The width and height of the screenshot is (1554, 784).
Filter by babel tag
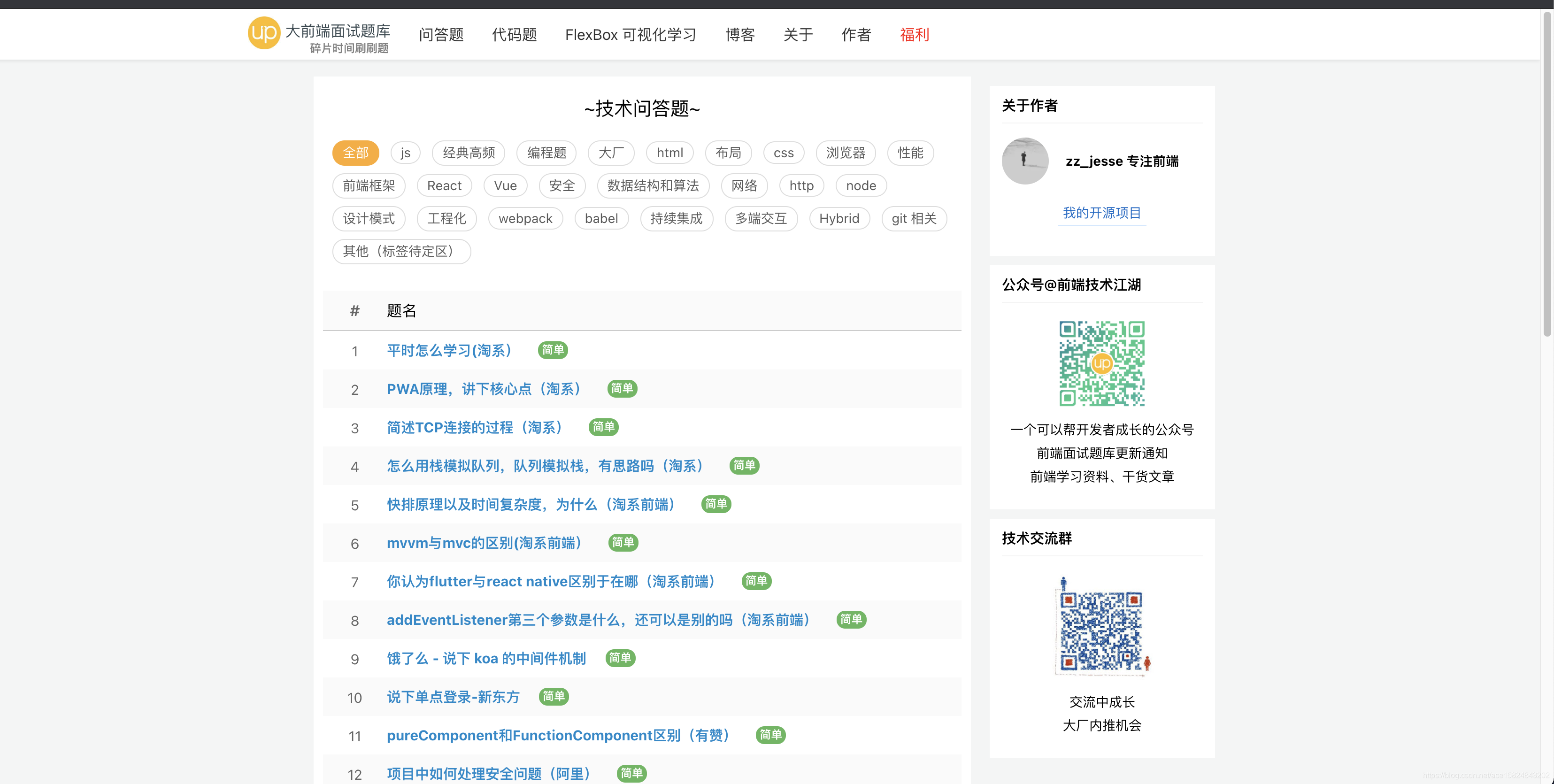[601, 219]
